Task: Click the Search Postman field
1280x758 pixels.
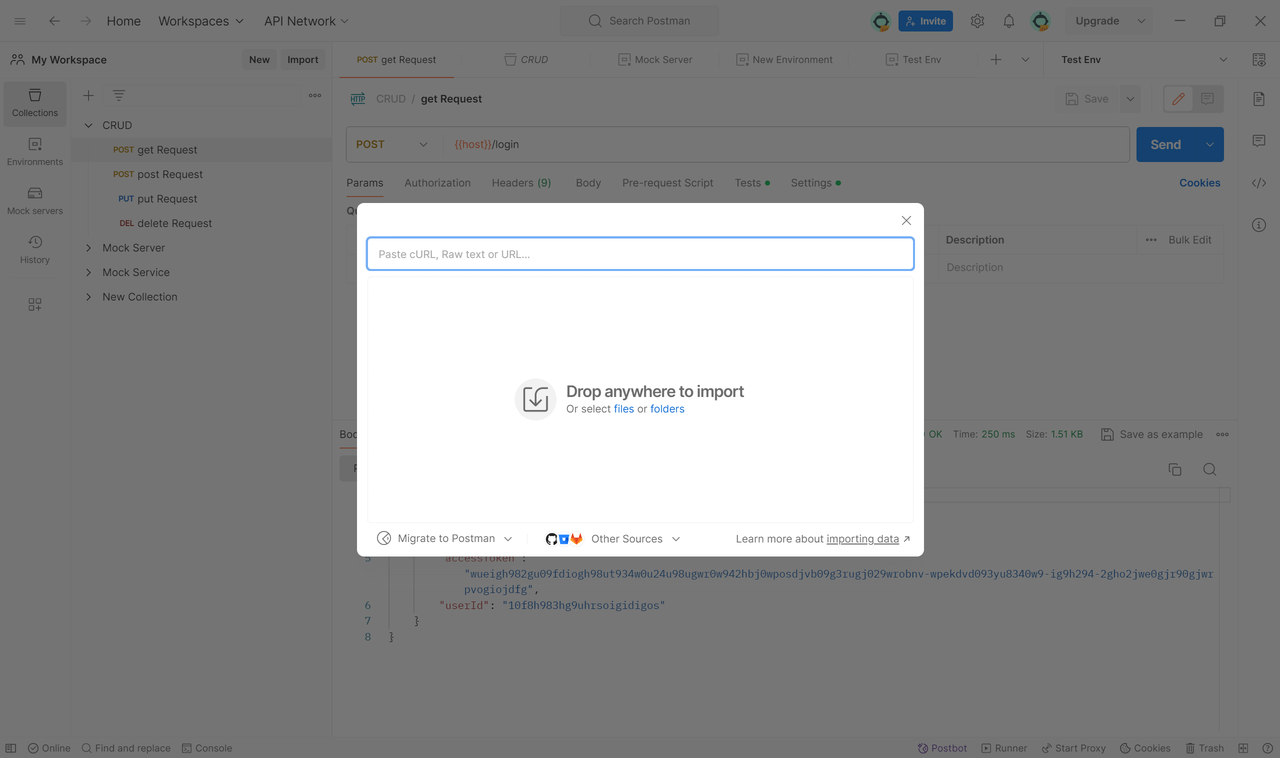Action: pos(640,21)
